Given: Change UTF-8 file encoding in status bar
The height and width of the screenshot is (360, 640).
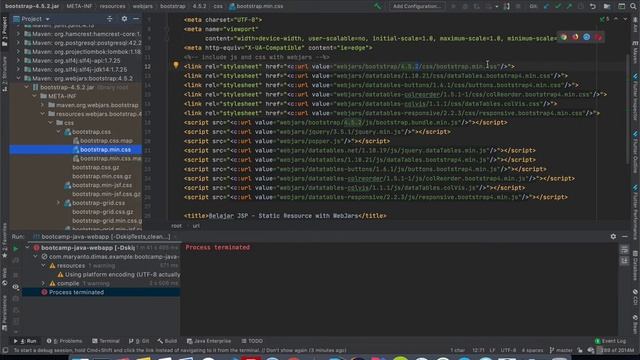Looking at the screenshot, I should [508, 350].
